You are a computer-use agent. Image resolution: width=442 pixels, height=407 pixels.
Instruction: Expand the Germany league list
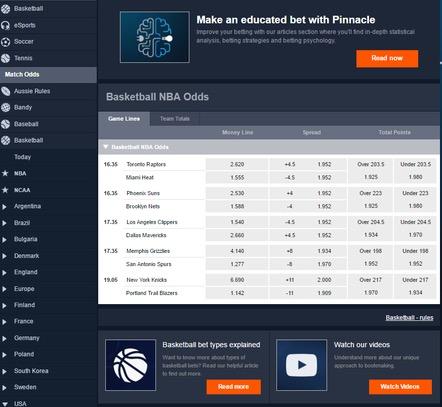point(4,338)
